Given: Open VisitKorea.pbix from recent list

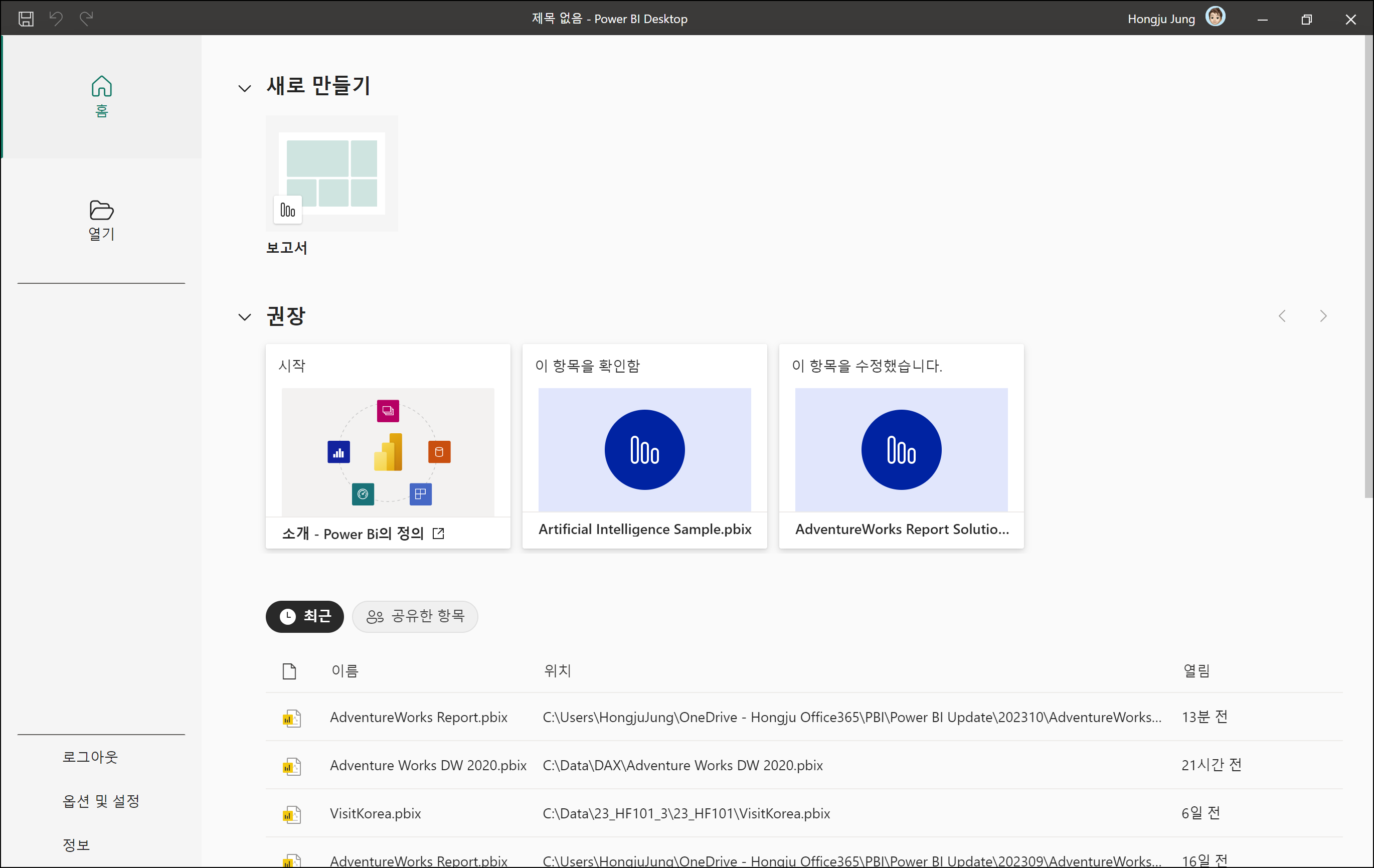Looking at the screenshot, I should 376,813.
